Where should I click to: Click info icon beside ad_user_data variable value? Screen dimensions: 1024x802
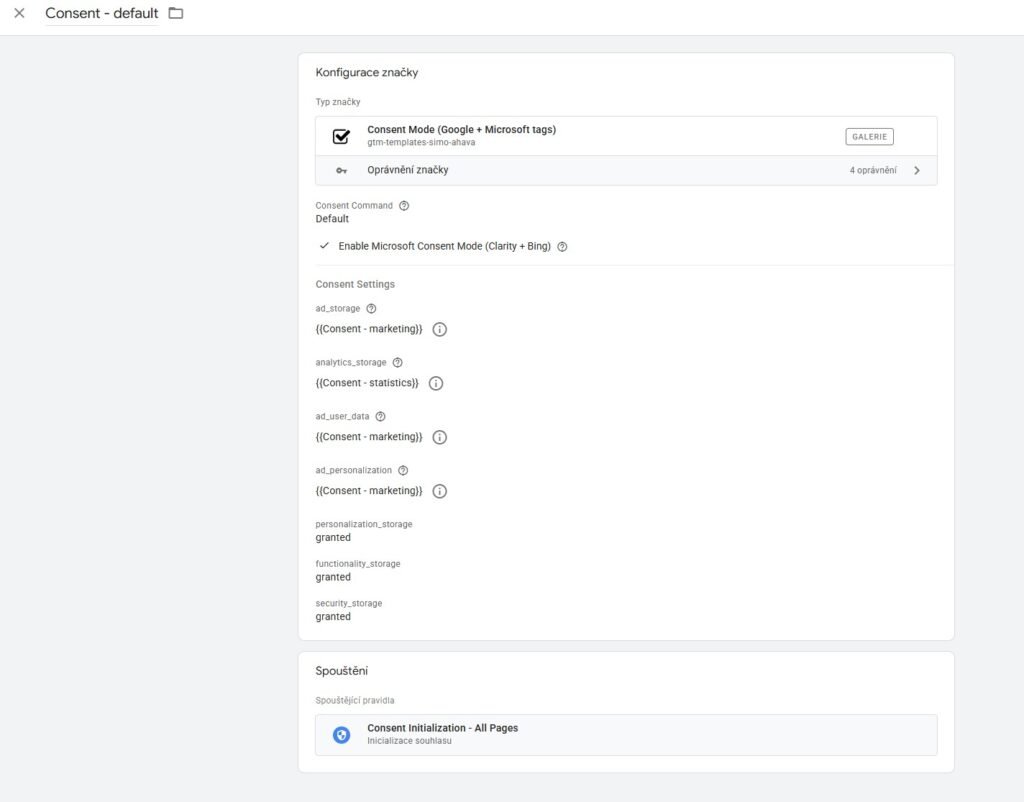pos(439,437)
